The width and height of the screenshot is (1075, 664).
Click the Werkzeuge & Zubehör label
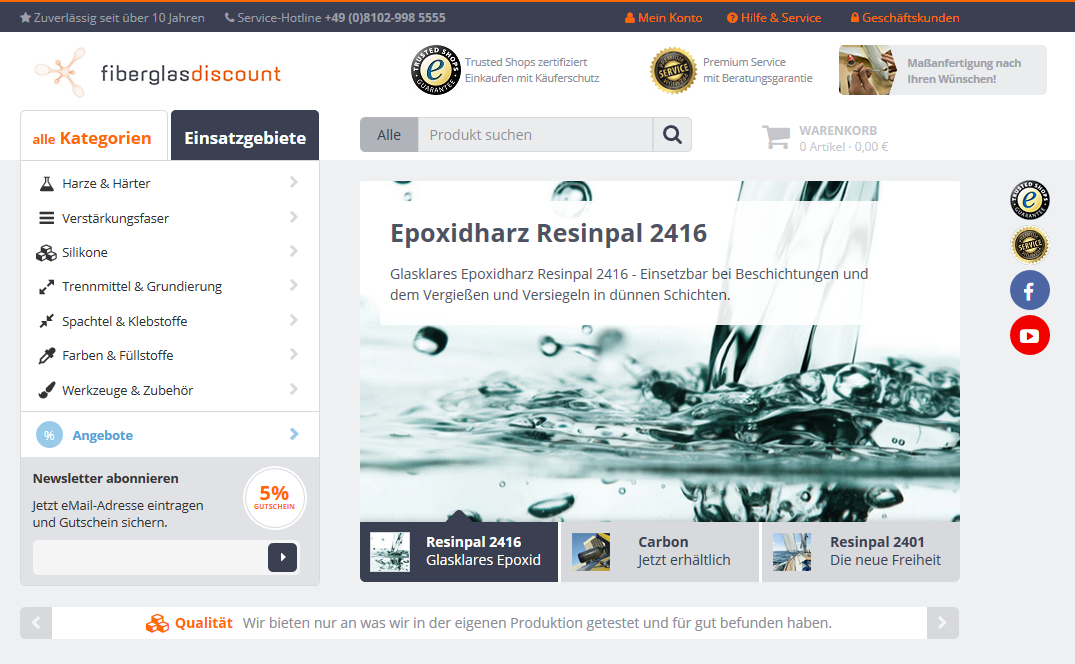coord(128,391)
